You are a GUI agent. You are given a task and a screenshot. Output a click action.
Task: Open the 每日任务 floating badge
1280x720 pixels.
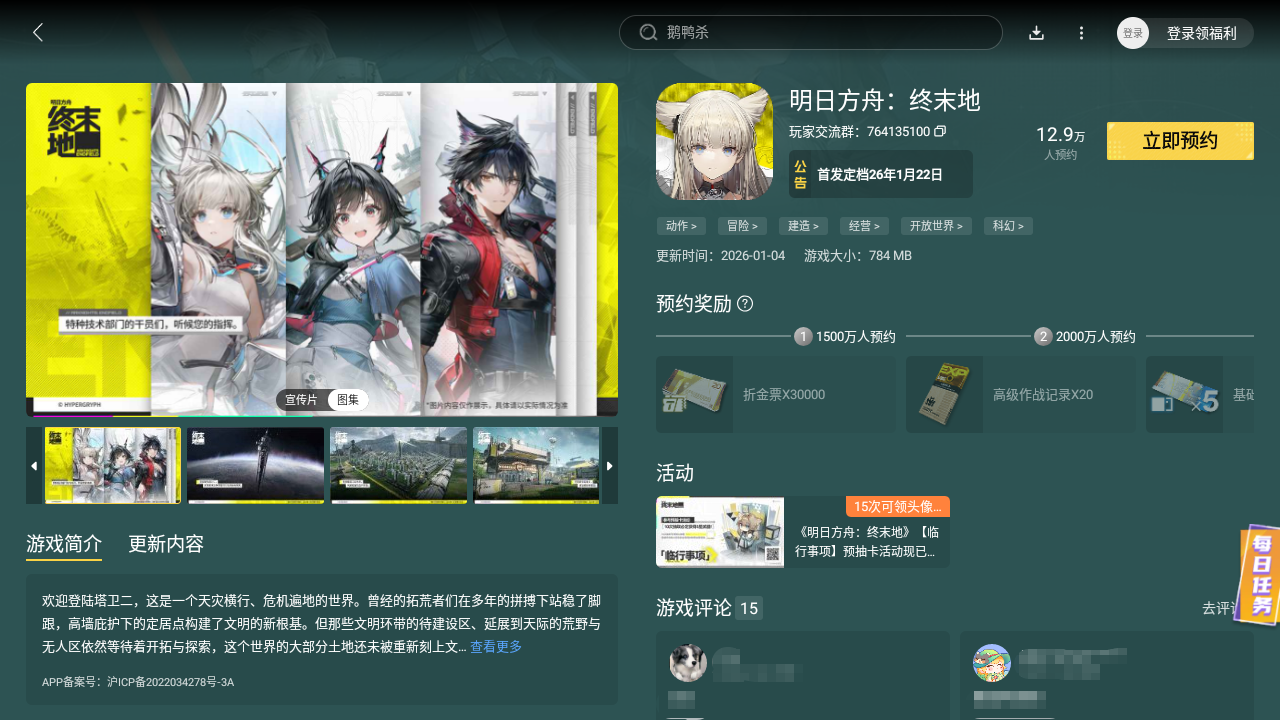(1258, 575)
